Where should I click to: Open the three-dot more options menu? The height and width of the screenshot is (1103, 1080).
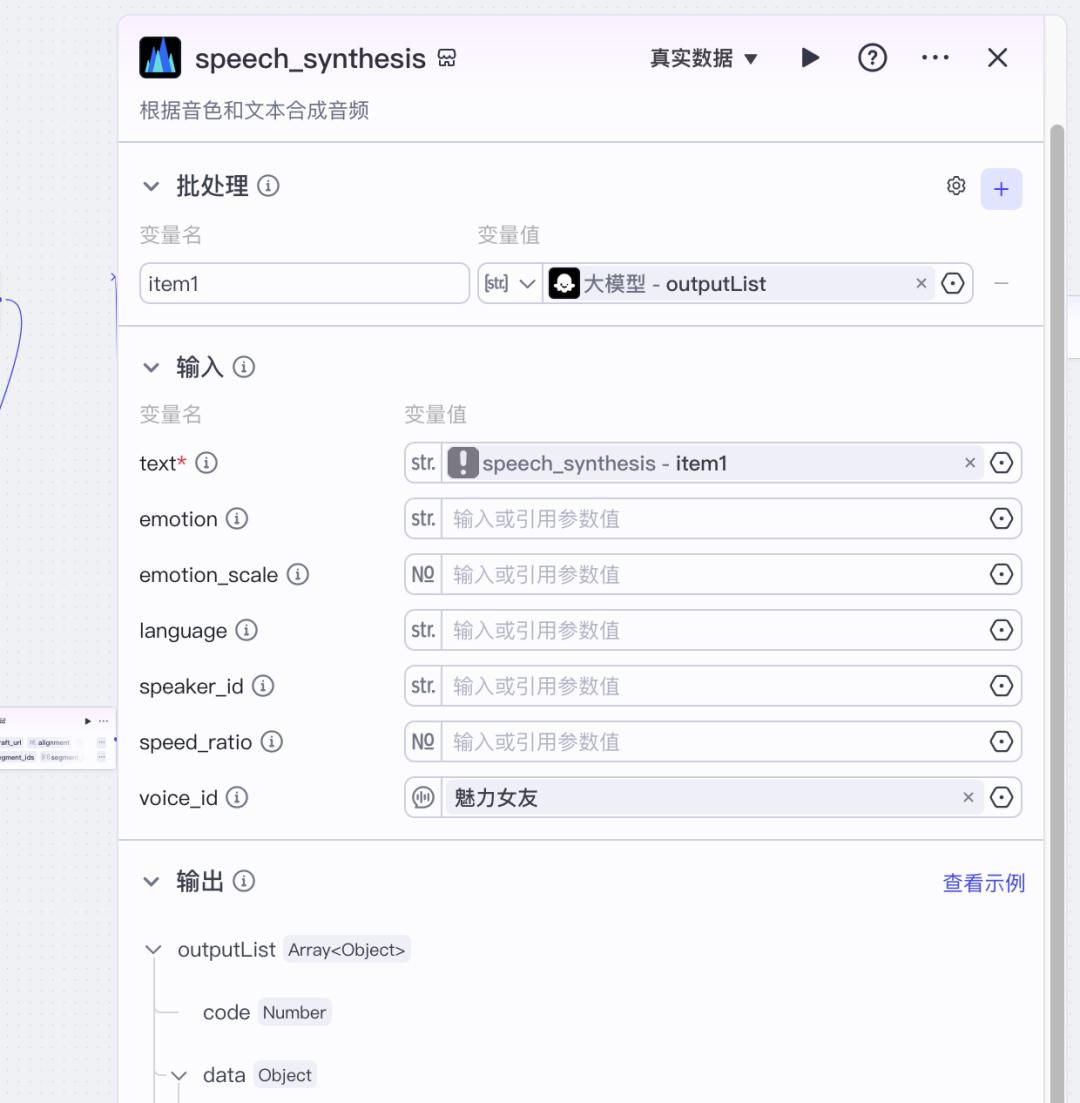pyautogui.click(x=935, y=58)
